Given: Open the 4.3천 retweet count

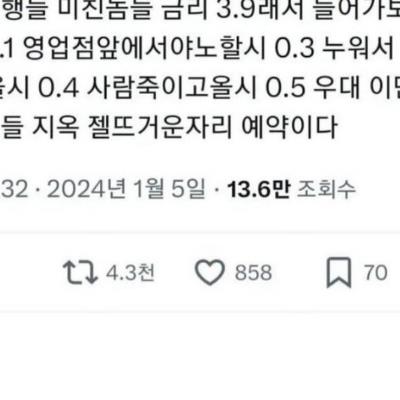Looking at the screenshot, I should pyautogui.click(x=130, y=273).
